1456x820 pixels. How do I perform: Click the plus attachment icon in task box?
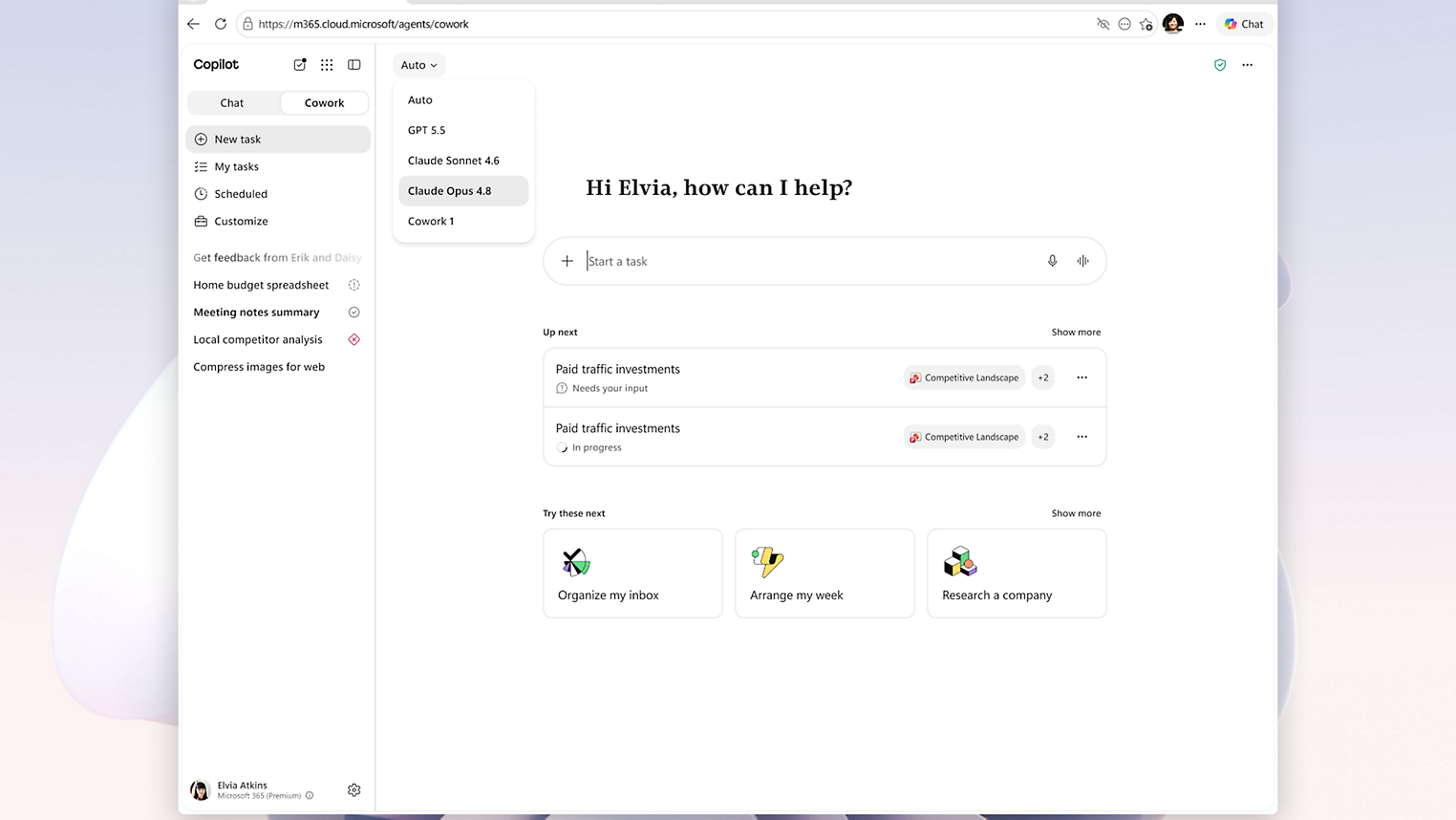click(x=567, y=261)
